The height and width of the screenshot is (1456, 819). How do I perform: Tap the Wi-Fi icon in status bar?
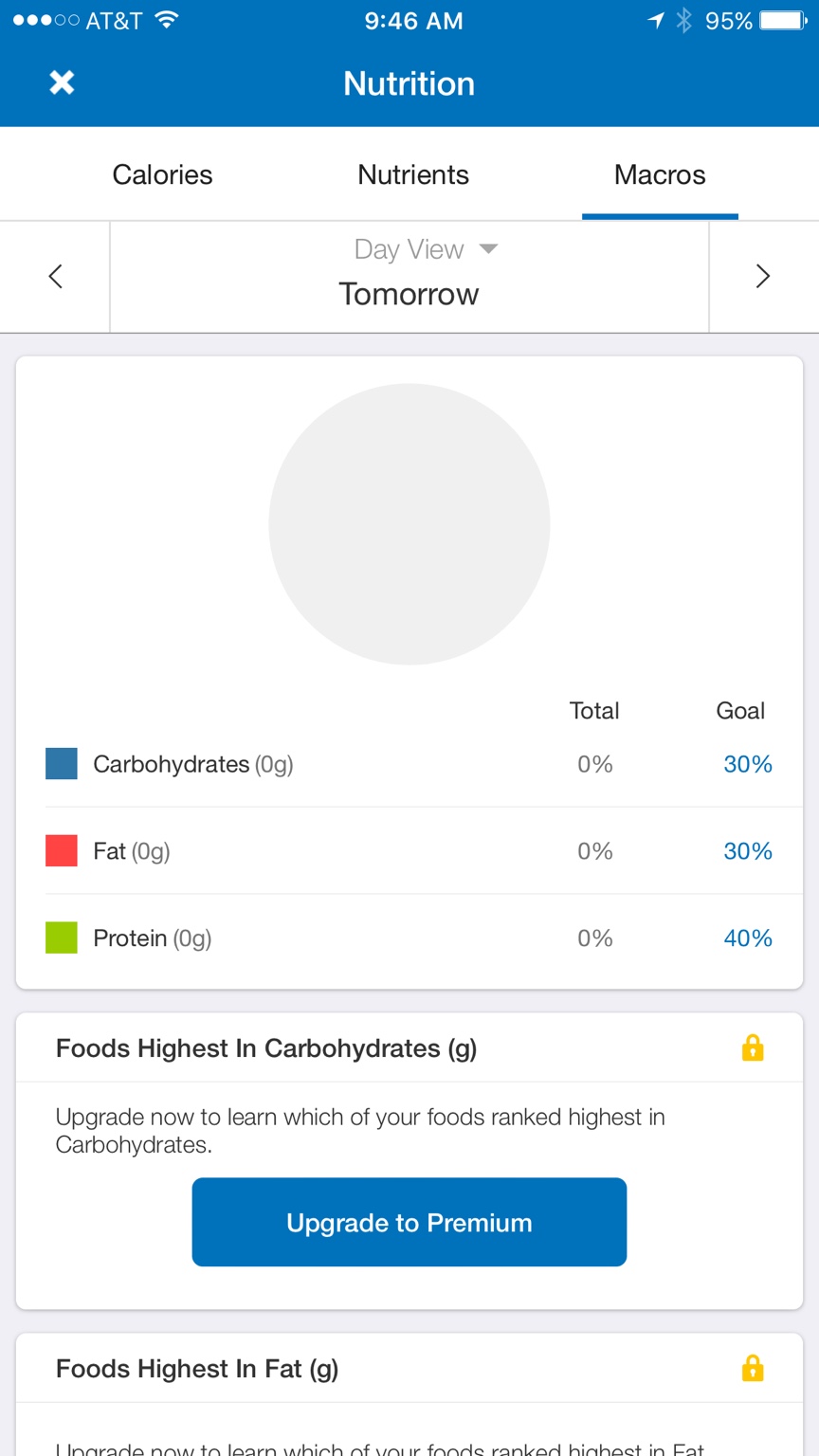[x=167, y=20]
